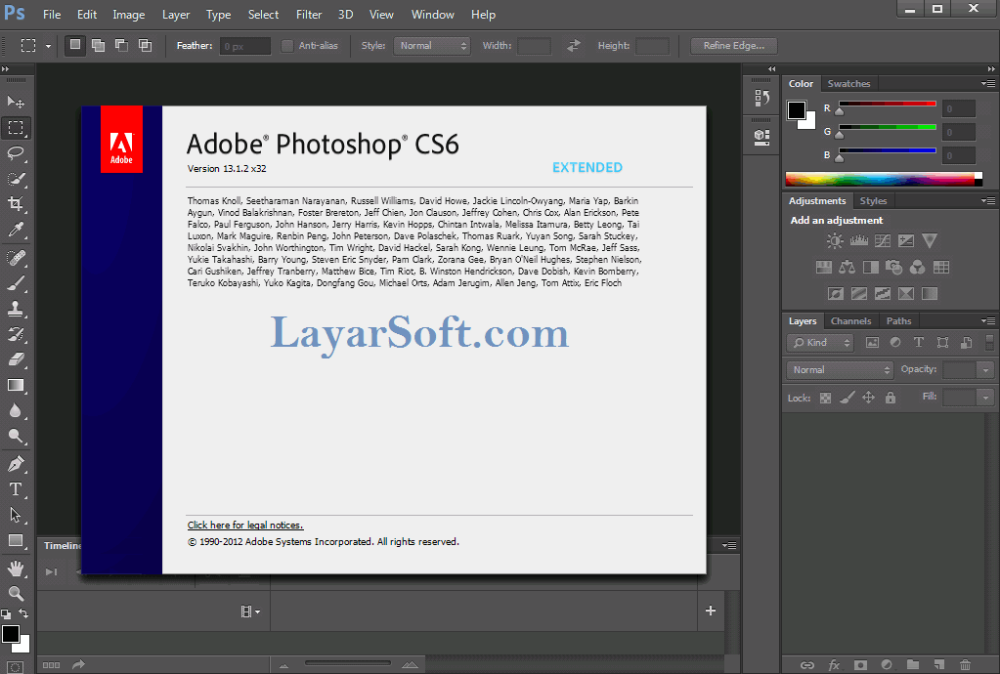The width and height of the screenshot is (1000, 674).
Task: Select the Hand tool
Action: coord(16,568)
